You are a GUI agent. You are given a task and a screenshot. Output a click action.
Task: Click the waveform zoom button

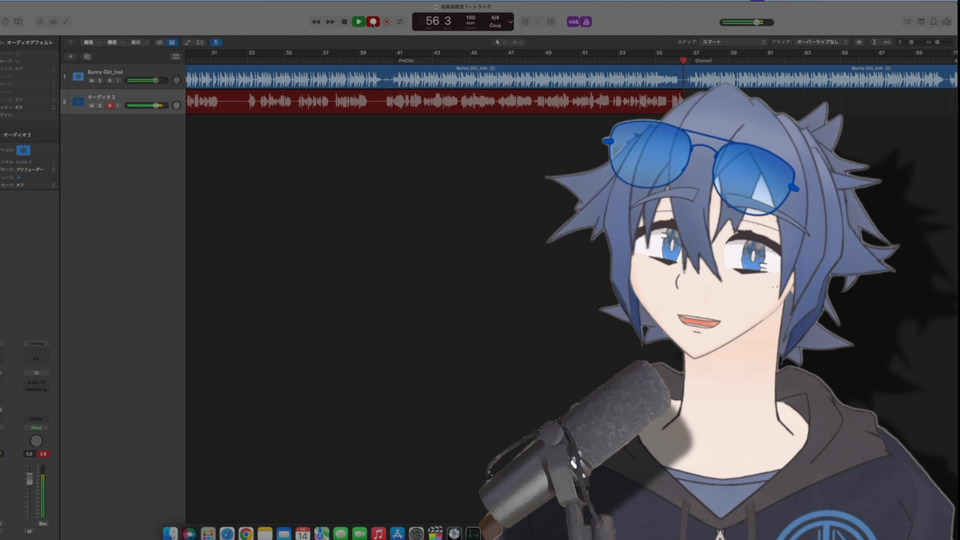click(x=859, y=42)
